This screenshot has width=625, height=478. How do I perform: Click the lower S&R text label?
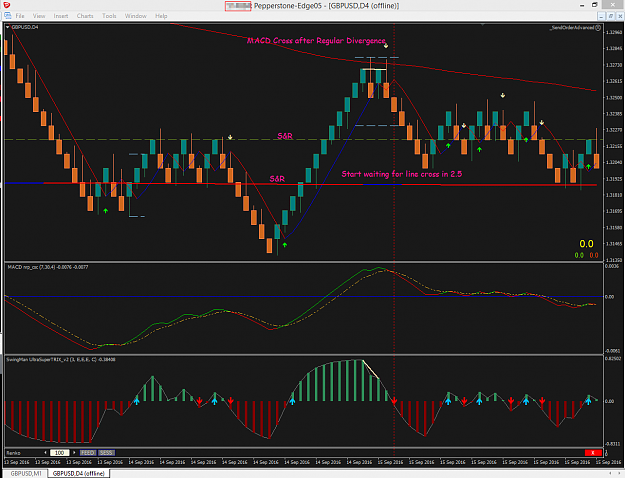click(277, 179)
